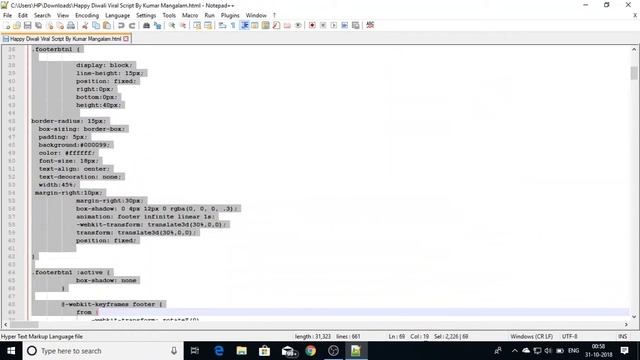Click the Stop Recording macro icon
Screen dimensions: 640x360
tap(323, 25)
